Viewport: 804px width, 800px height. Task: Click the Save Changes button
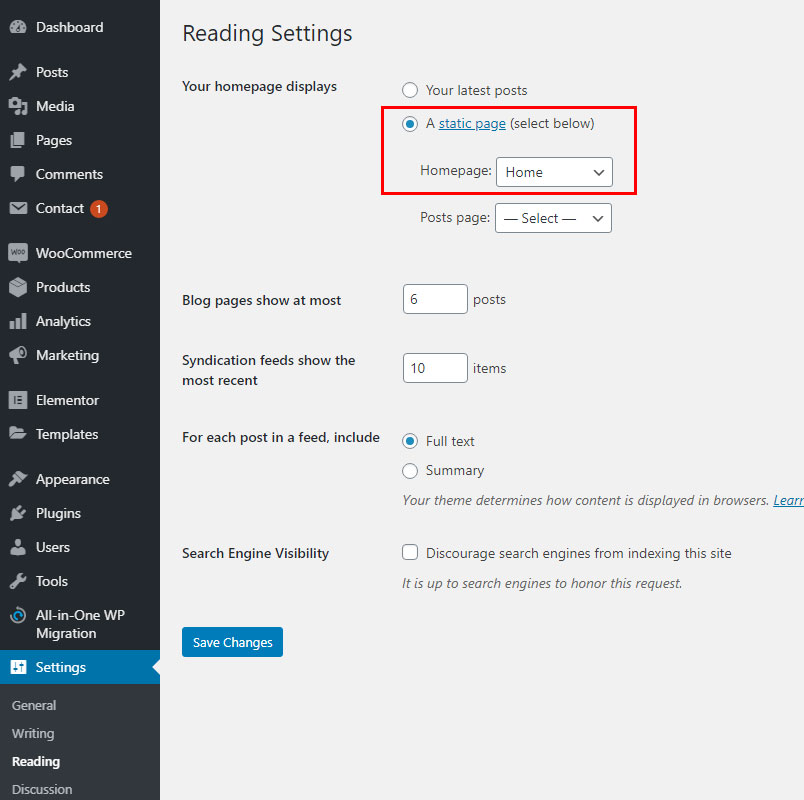pyautogui.click(x=232, y=642)
